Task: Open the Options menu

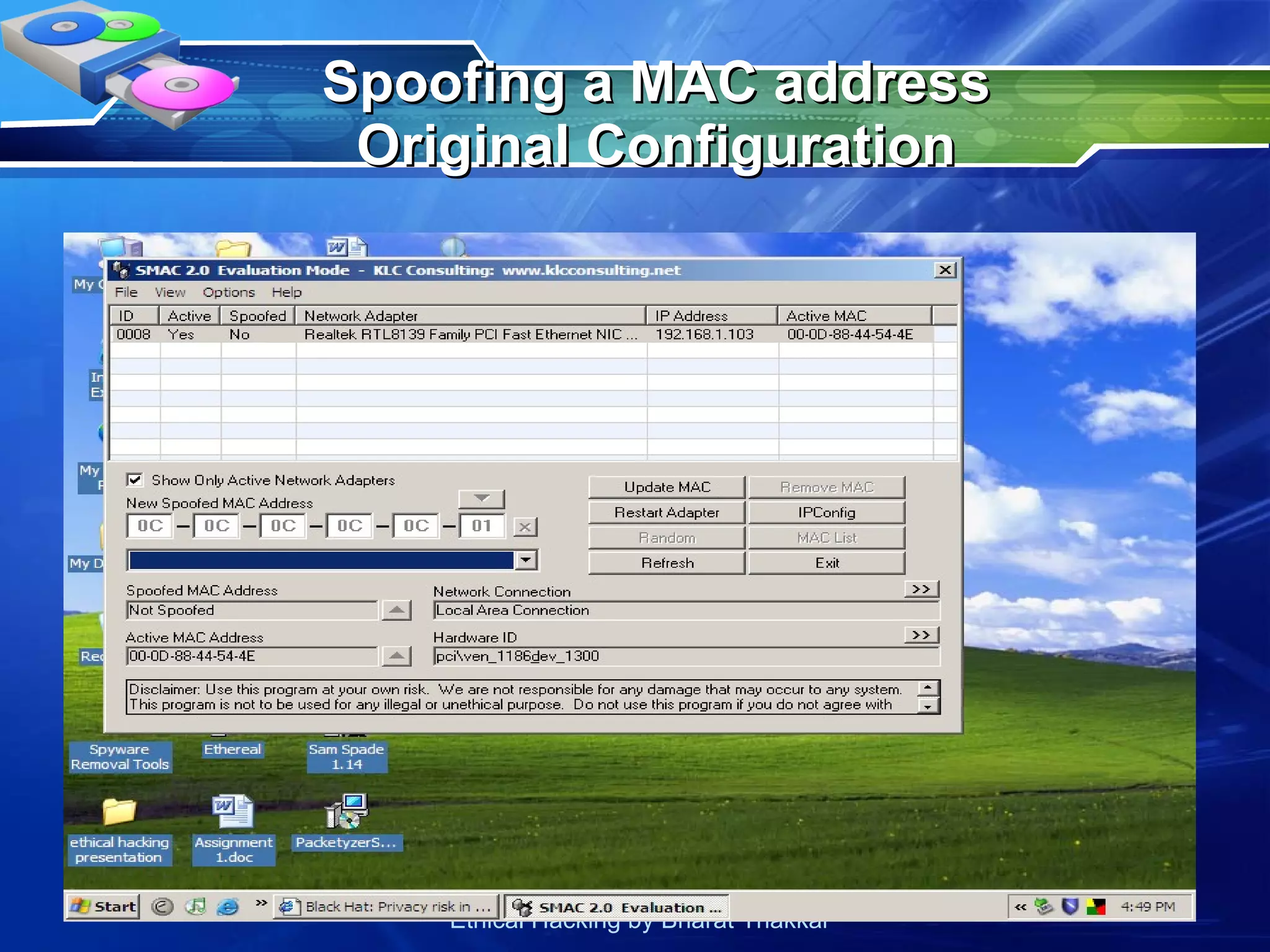Action: [x=228, y=293]
